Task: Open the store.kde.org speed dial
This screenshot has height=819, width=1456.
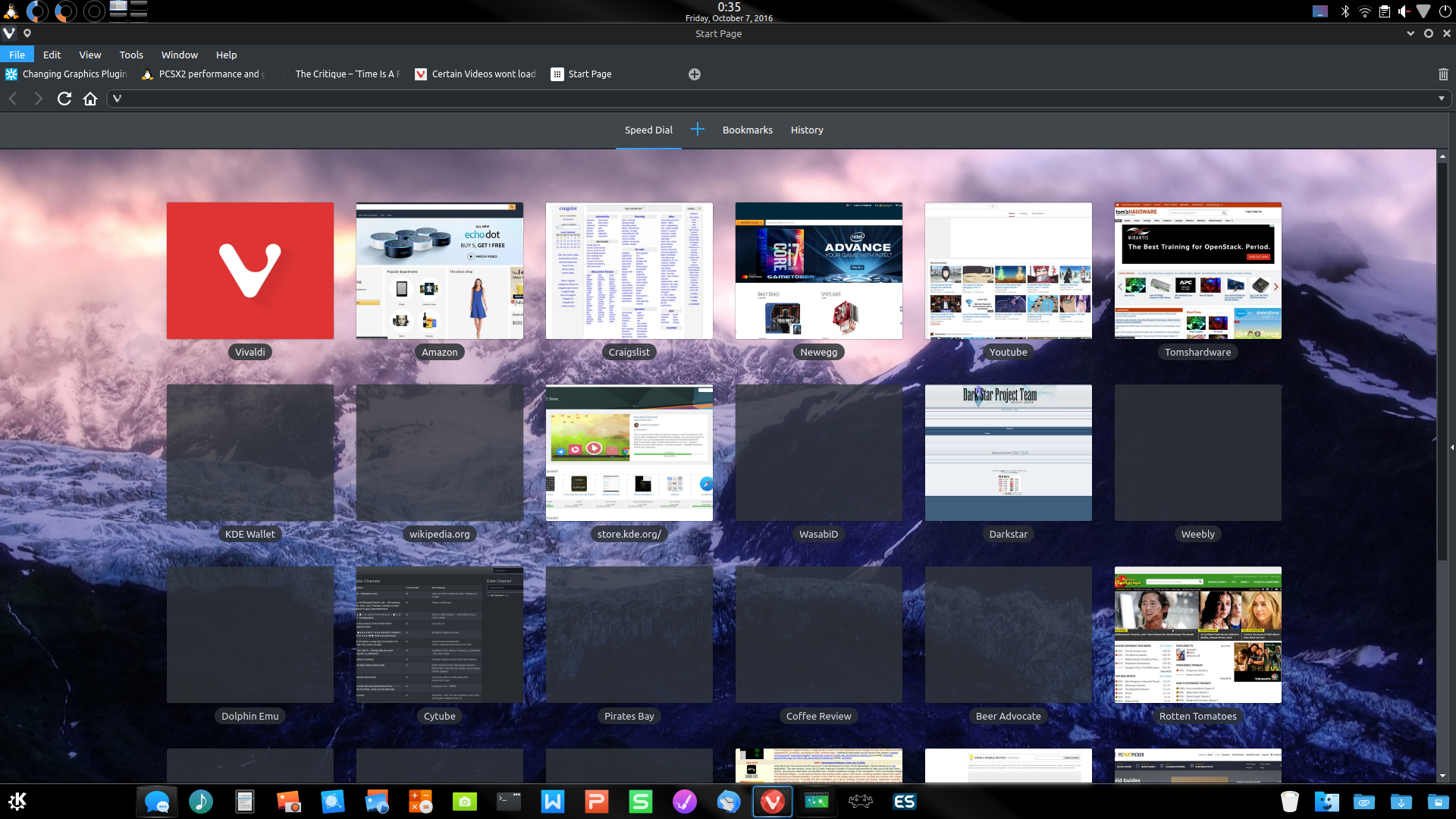Action: 629,453
